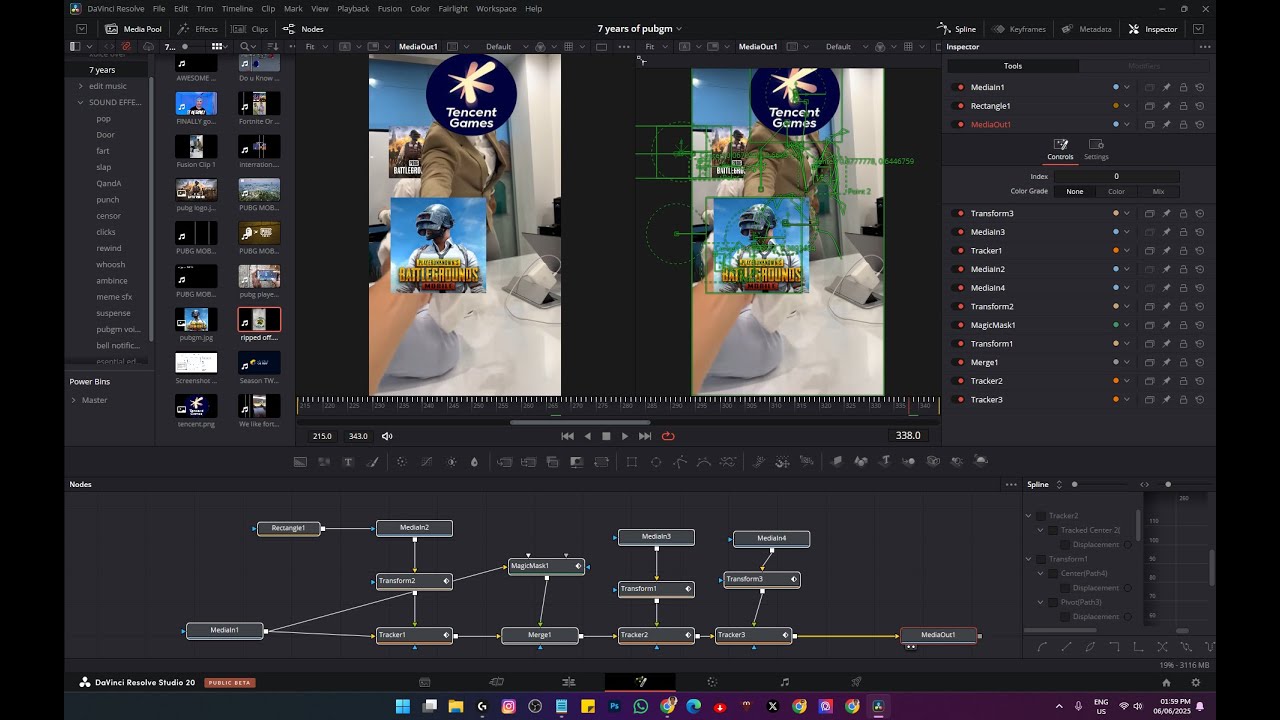
Task: Select the Background tool in Fusion toolbar
Action: 300,462
